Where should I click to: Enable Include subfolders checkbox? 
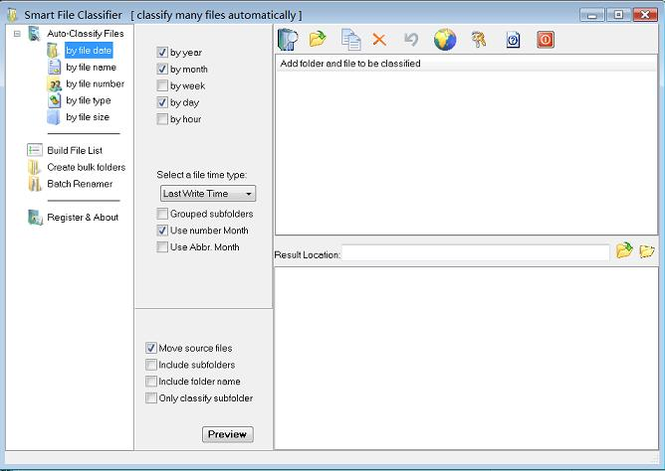151,365
